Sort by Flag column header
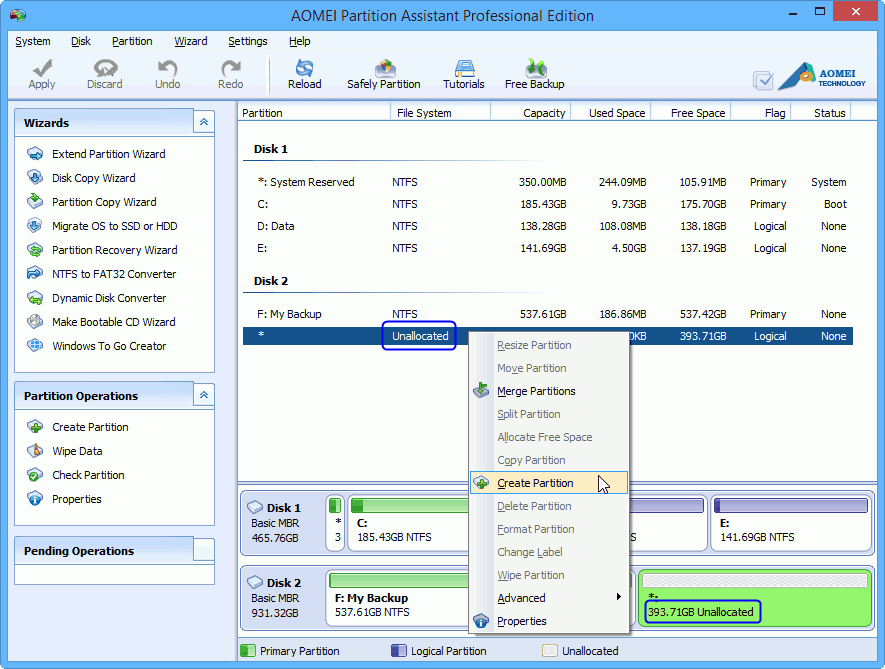885x669 pixels. point(761,112)
